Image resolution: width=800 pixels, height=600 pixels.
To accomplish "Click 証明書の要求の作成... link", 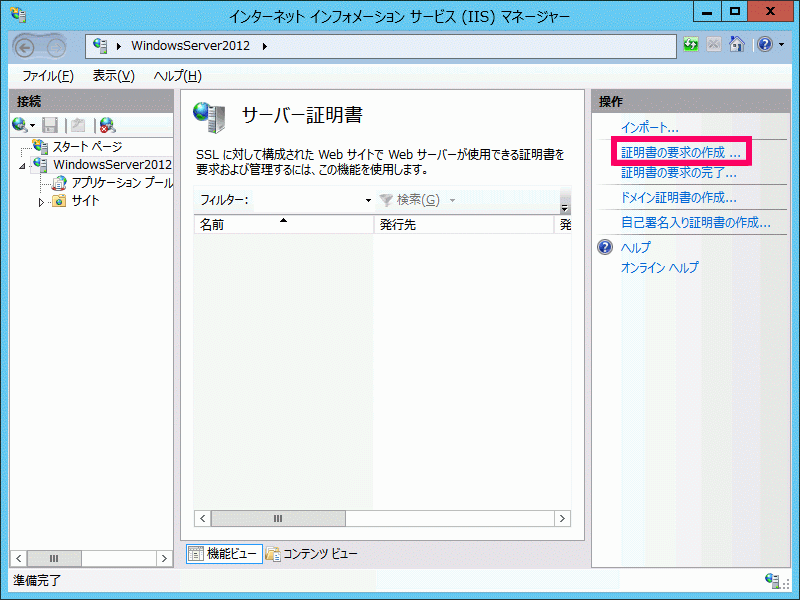I will pyautogui.click(x=681, y=152).
